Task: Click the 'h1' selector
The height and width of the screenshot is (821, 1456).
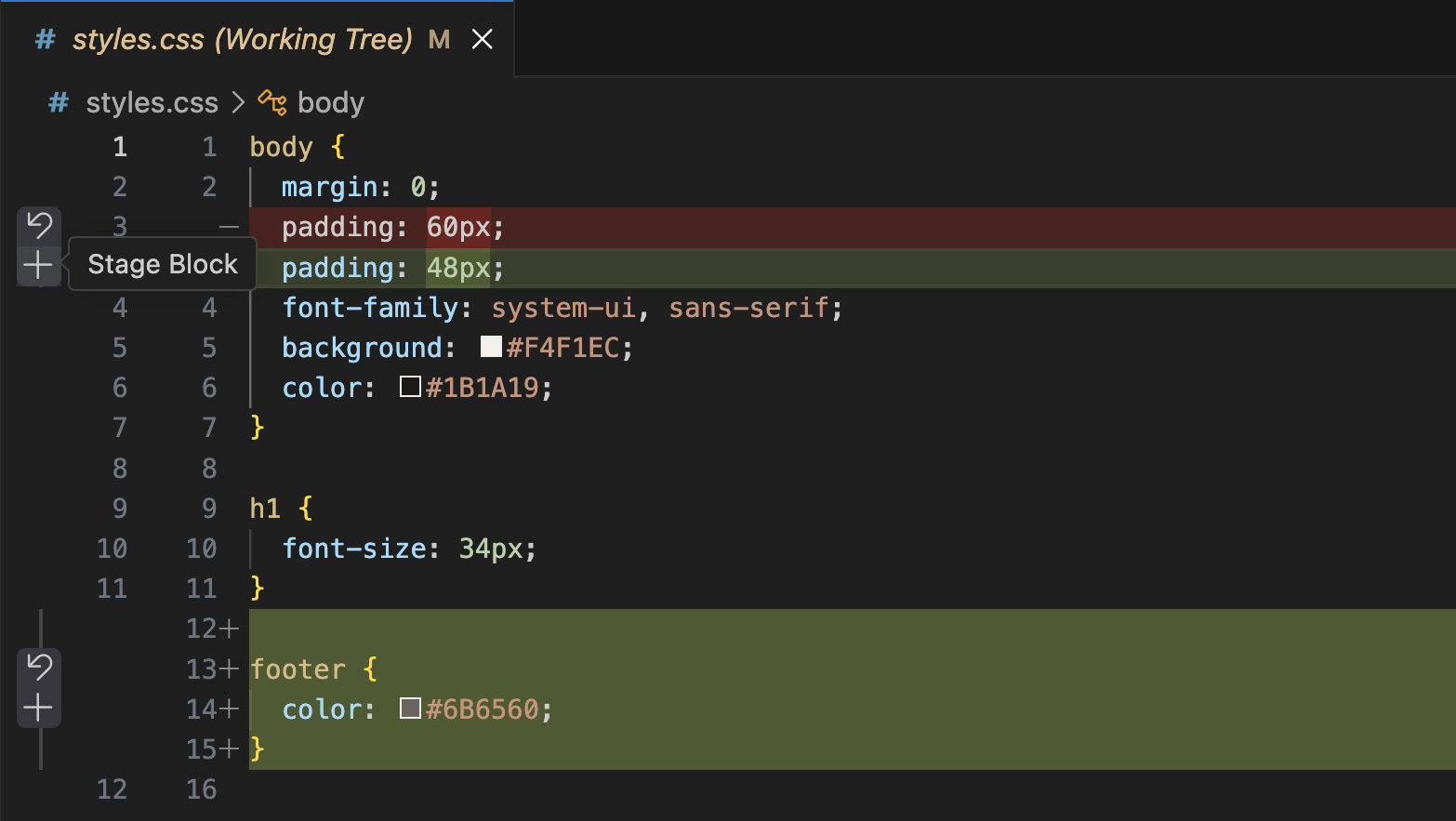Action: coord(266,508)
